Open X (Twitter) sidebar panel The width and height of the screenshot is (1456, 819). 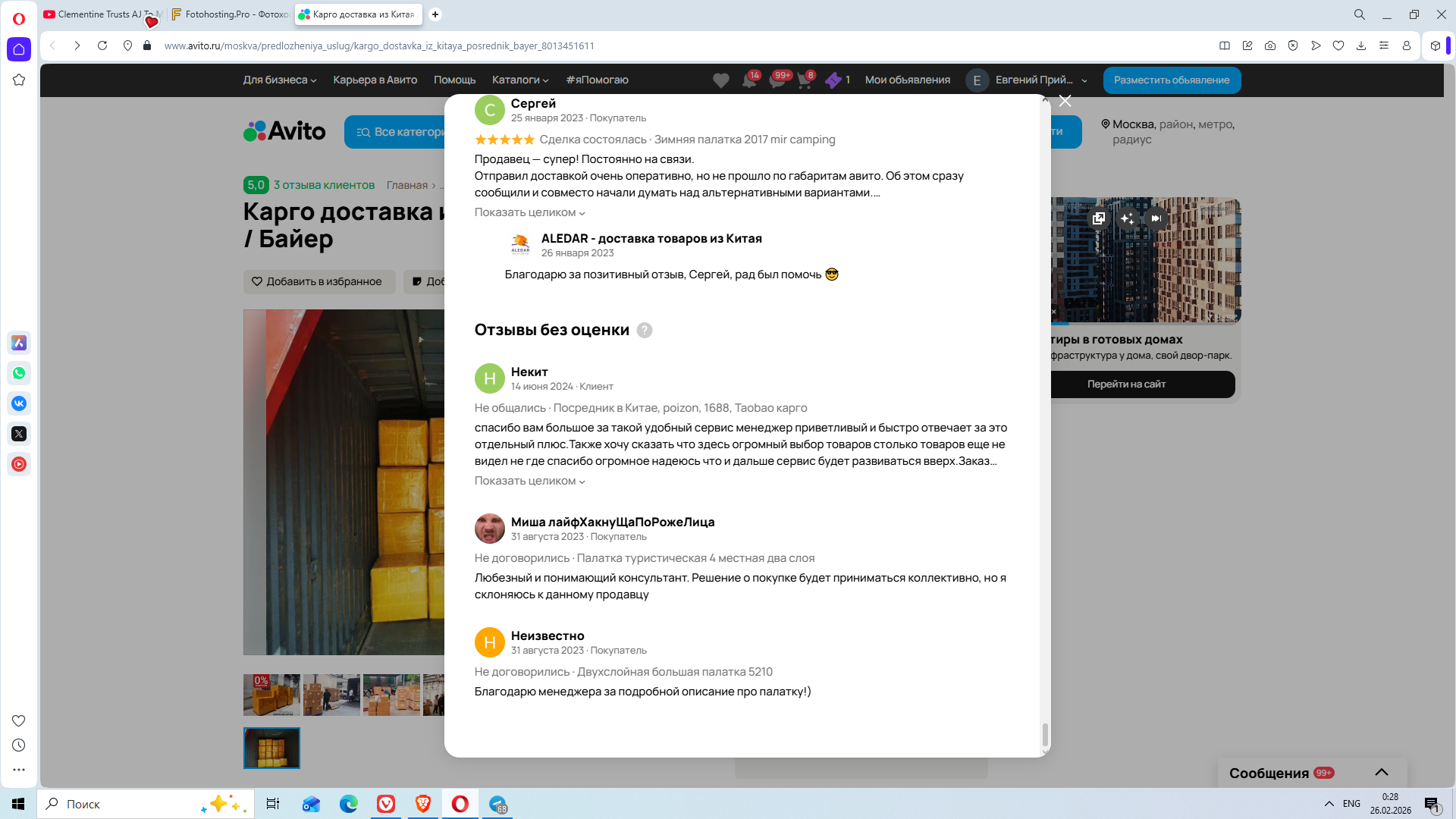pos(19,434)
